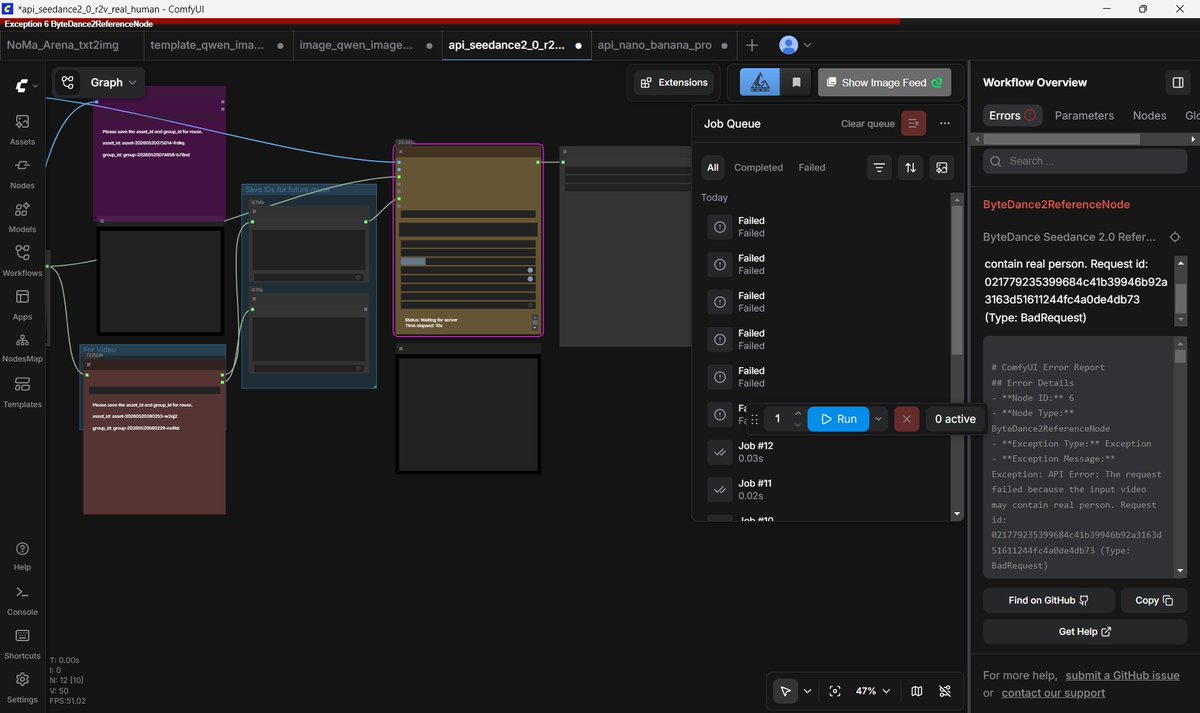1200x713 pixels.
Task: Show All jobs in Job Queue
Action: [x=713, y=168]
